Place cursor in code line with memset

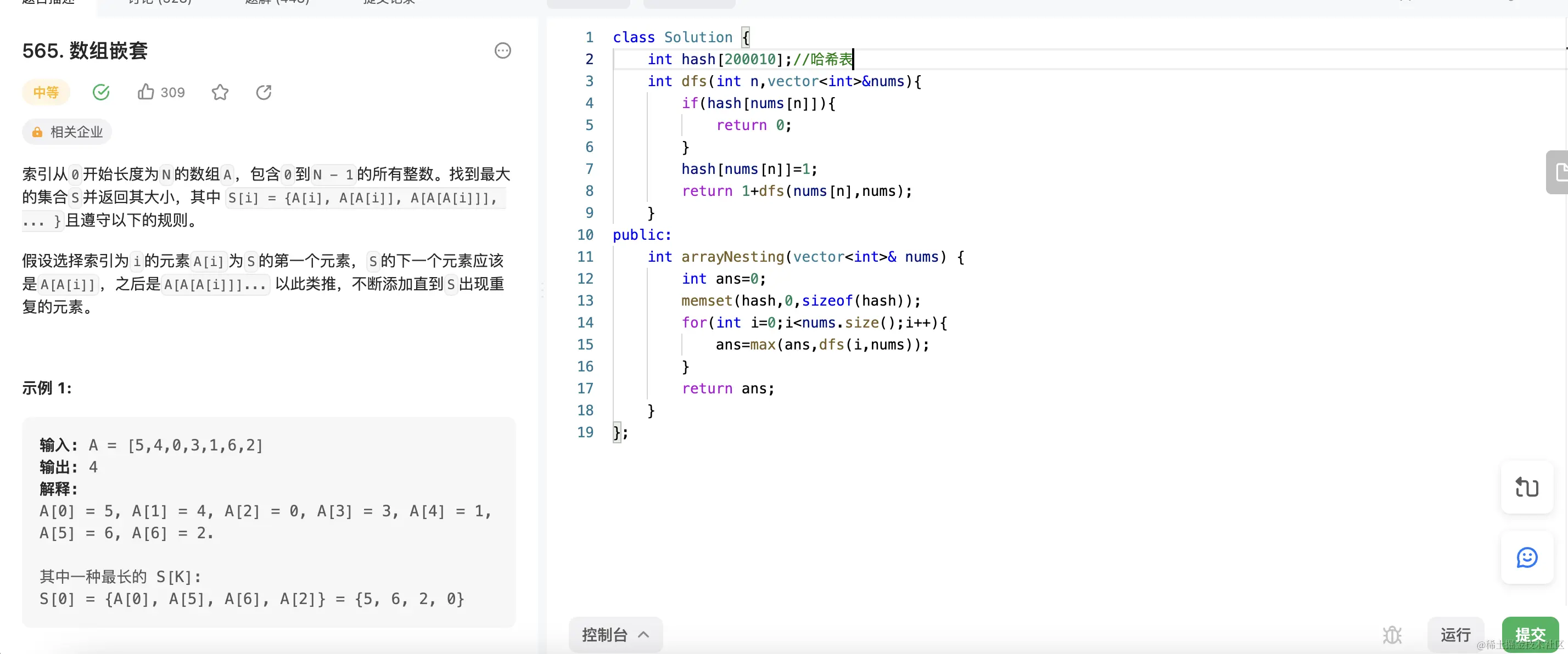[800, 301]
